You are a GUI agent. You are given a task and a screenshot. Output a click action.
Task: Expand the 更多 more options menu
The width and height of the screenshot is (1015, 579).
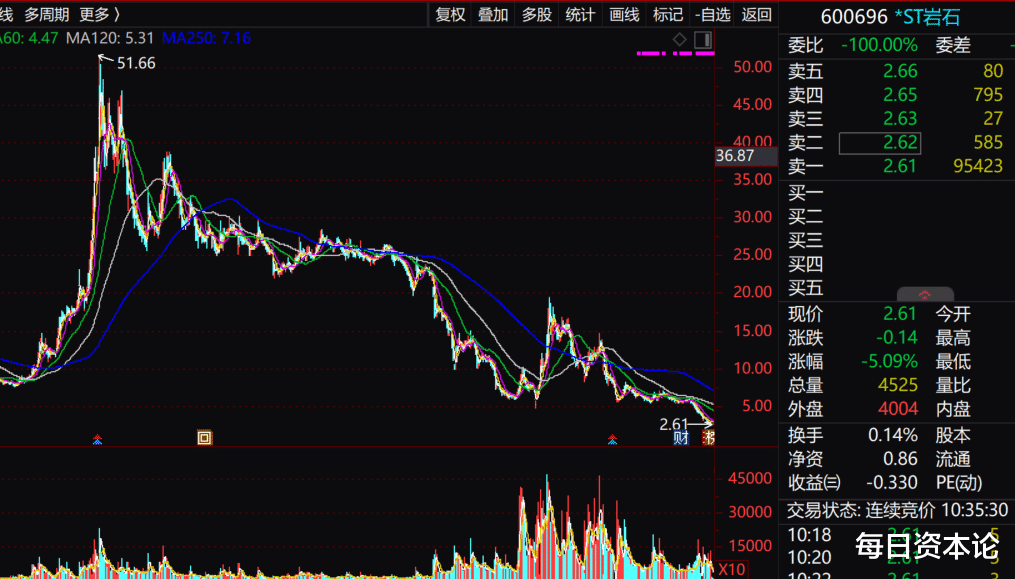100,14
